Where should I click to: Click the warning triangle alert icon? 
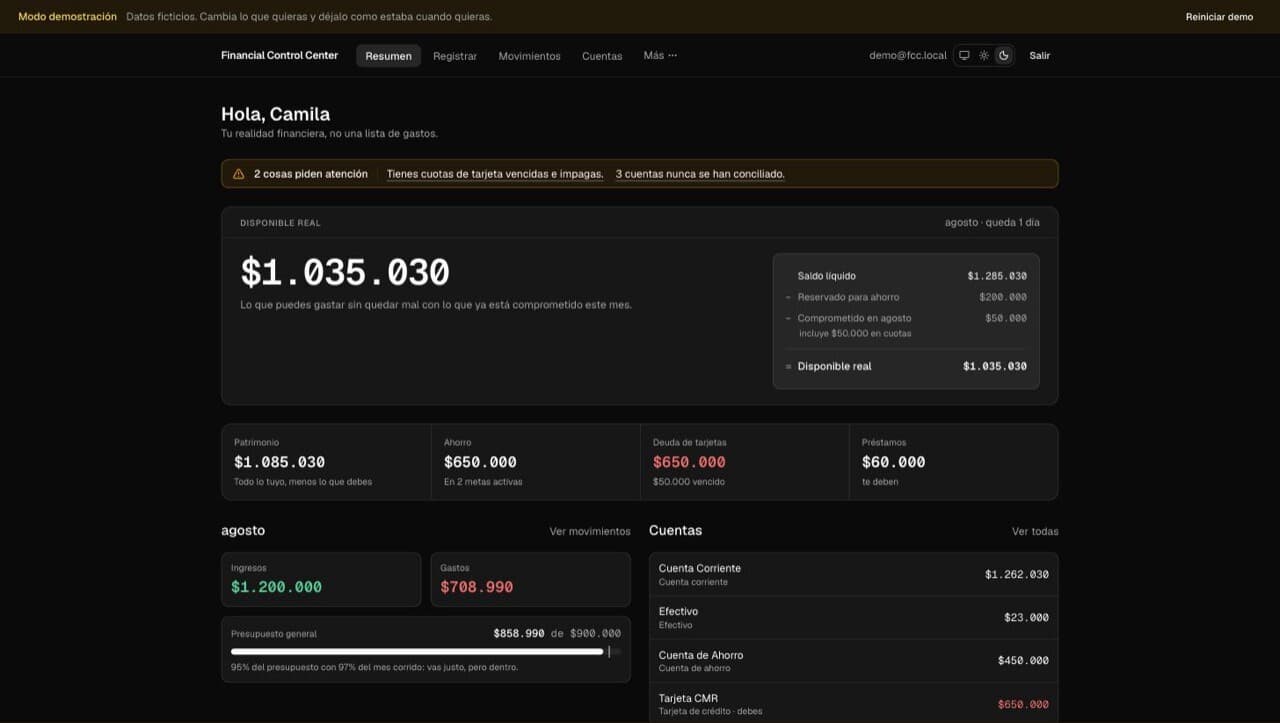click(x=238, y=174)
